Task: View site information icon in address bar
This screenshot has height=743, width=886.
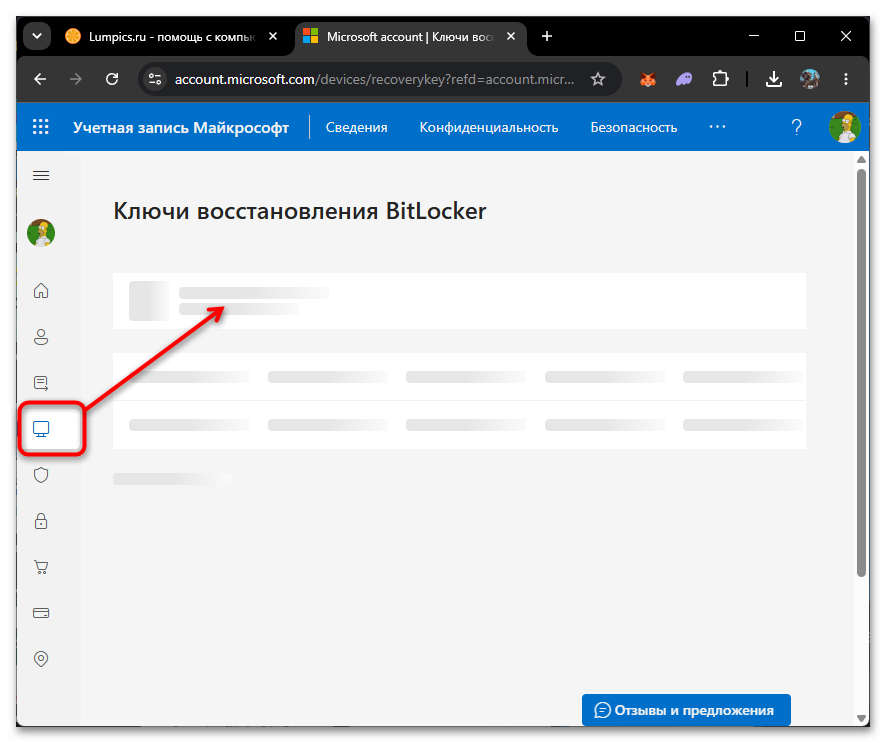Action: tap(154, 79)
